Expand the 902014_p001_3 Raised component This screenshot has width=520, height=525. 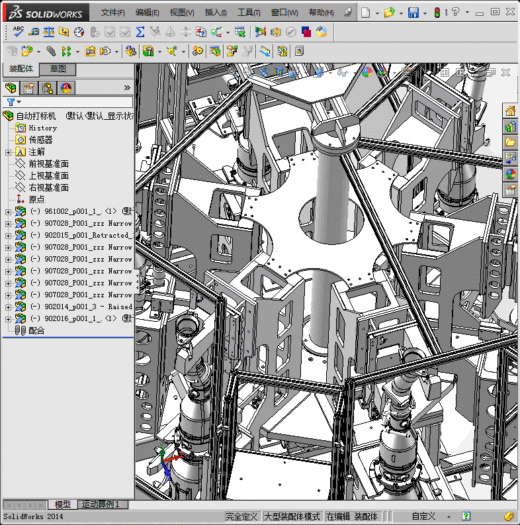click(x=8, y=307)
